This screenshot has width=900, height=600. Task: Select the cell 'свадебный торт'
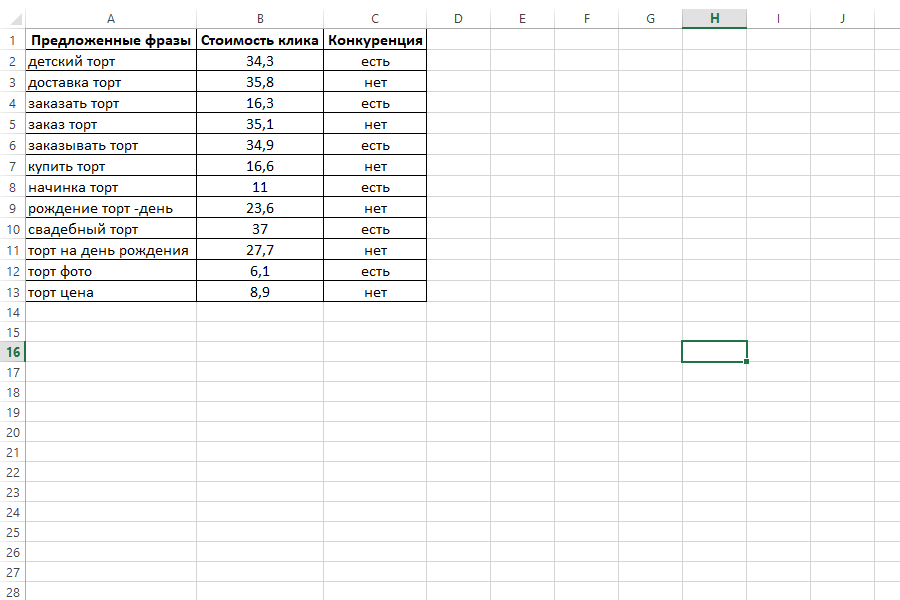(110, 230)
